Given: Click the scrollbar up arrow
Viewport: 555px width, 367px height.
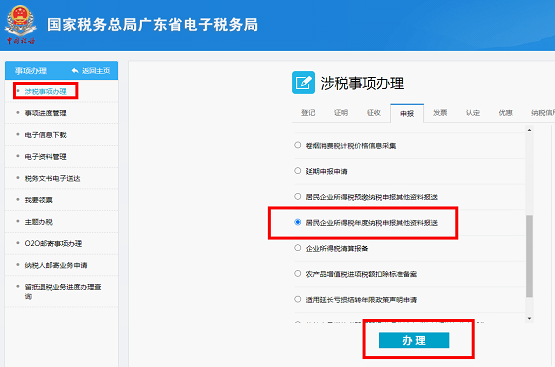Looking at the screenshot, I should point(529,130).
